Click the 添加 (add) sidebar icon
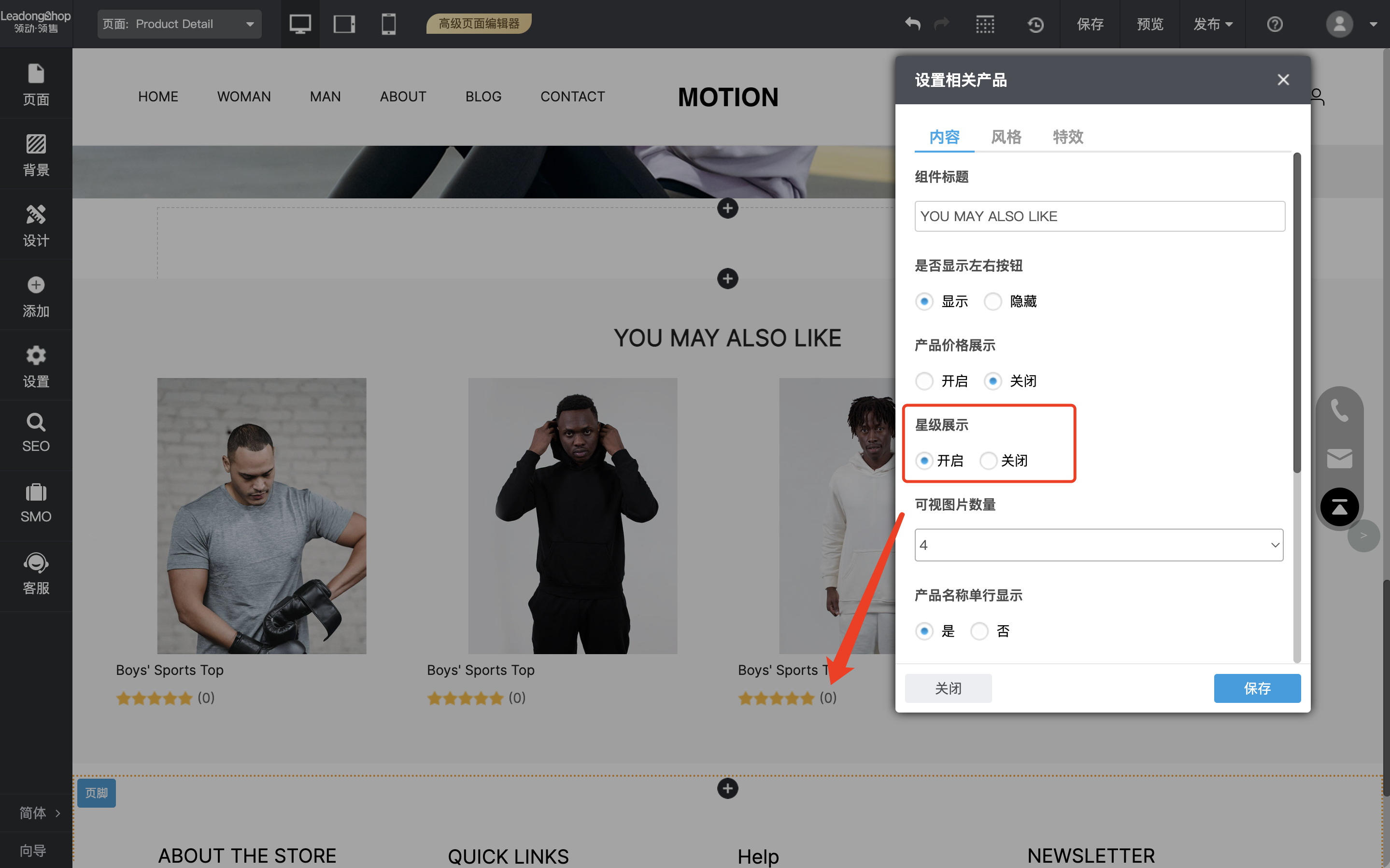The height and width of the screenshot is (868, 1390). 36,296
